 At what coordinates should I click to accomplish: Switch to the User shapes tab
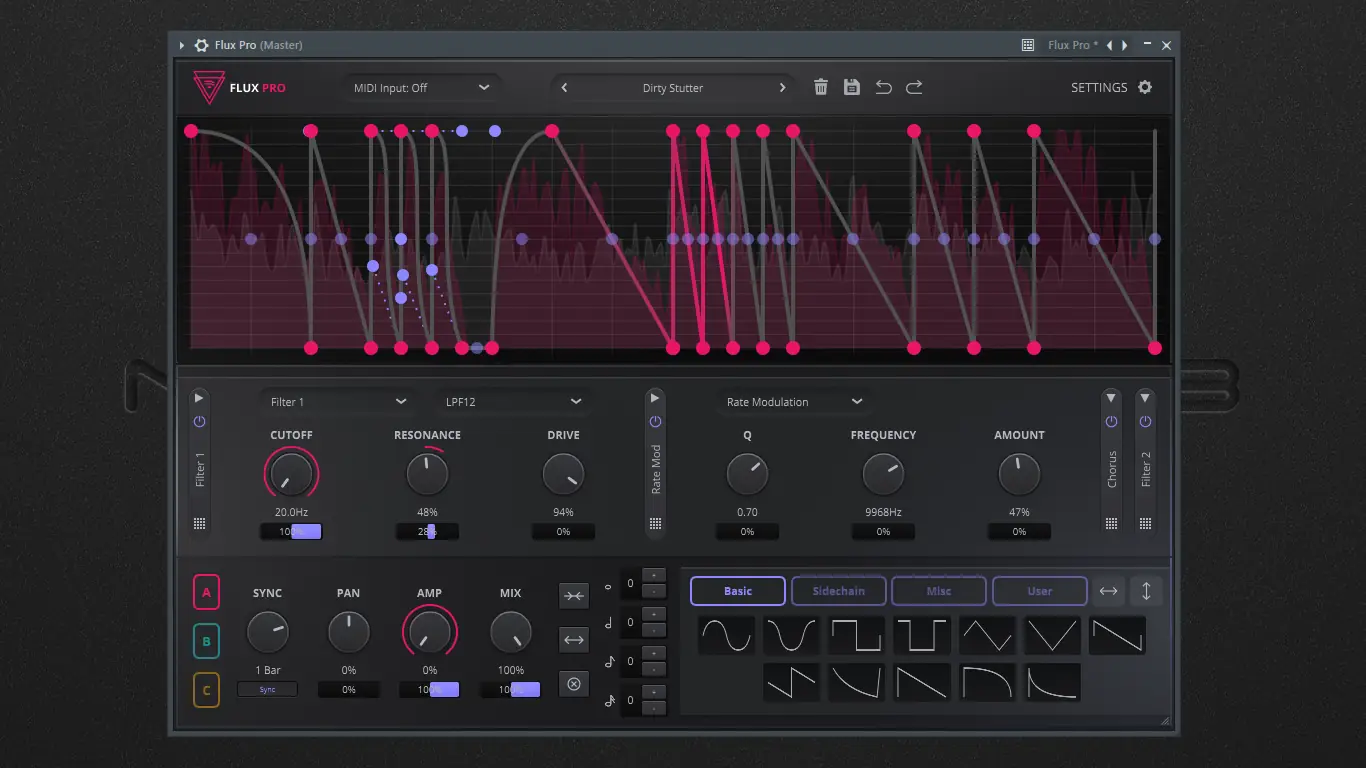pos(1039,590)
